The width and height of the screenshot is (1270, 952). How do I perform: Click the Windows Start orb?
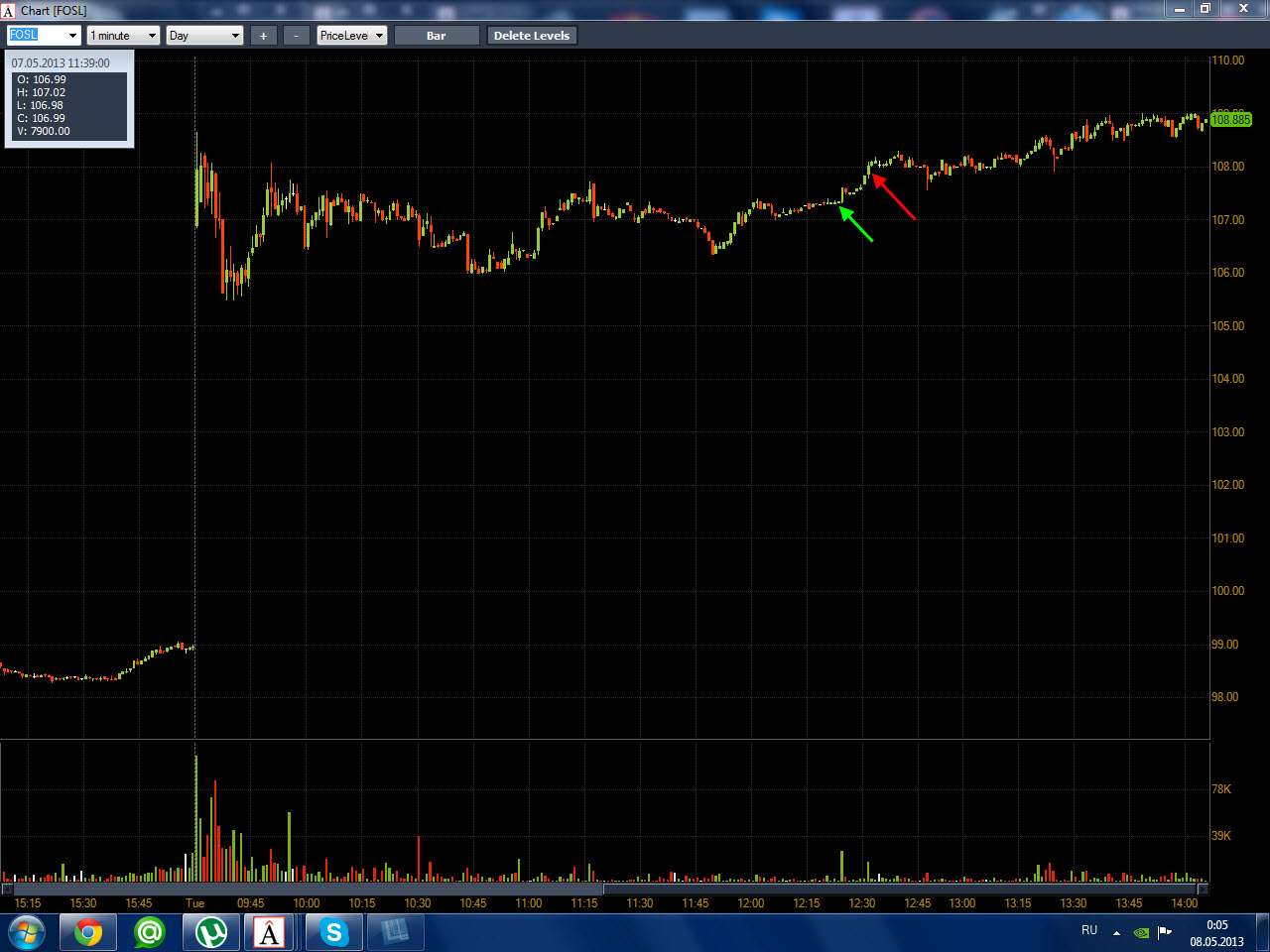click(x=27, y=933)
